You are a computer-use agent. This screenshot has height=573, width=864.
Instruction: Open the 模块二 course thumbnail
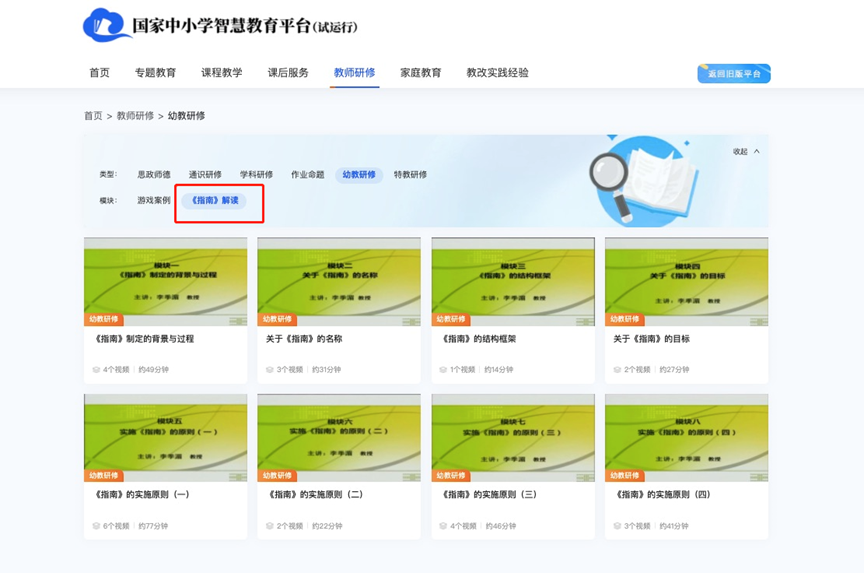coord(339,282)
